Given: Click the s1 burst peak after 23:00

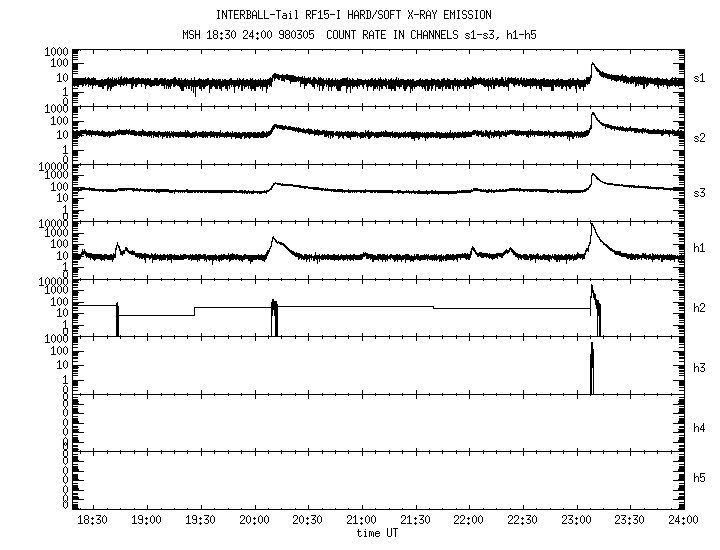Looking at the screenshot, I should pyautogui.click(x=592, y=65).
